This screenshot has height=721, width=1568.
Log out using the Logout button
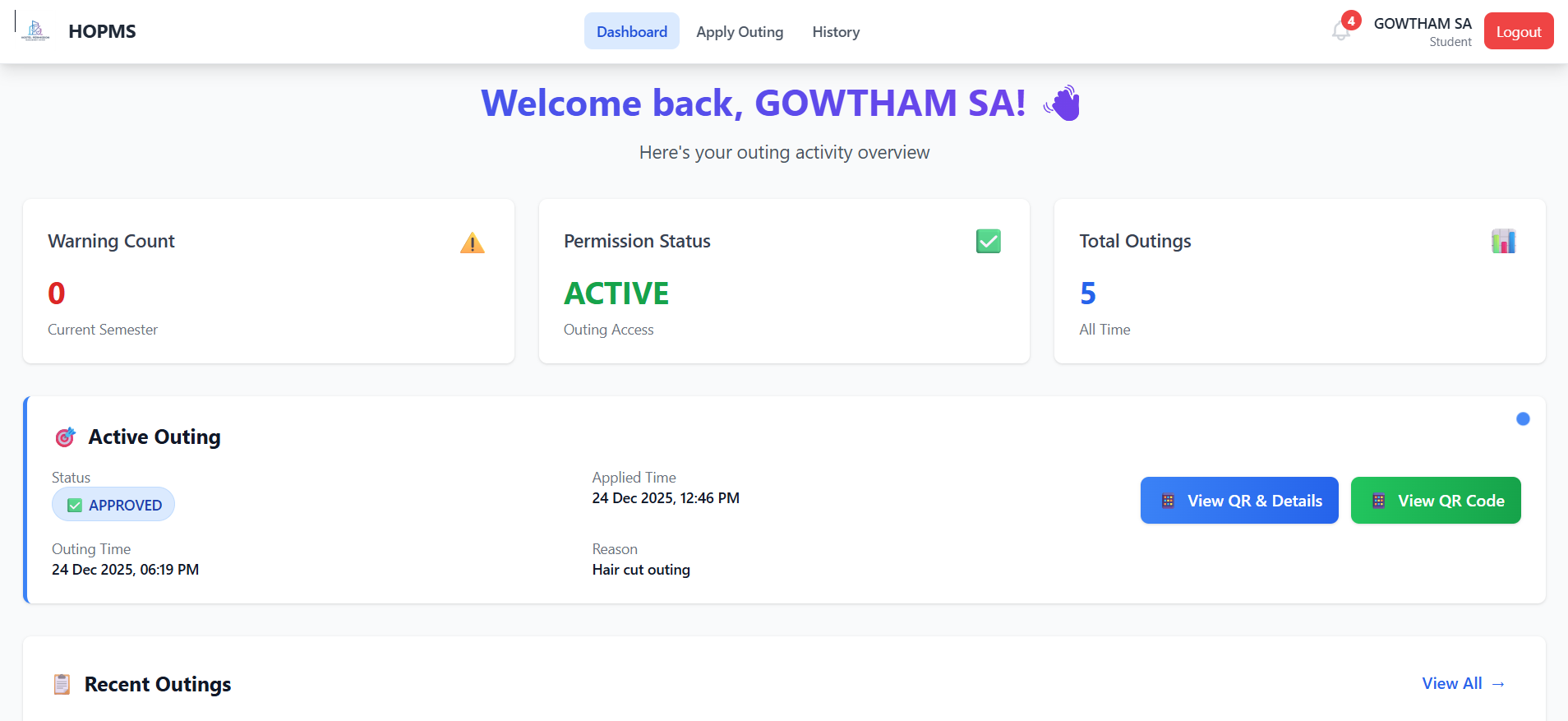[x=1519, y=31]
